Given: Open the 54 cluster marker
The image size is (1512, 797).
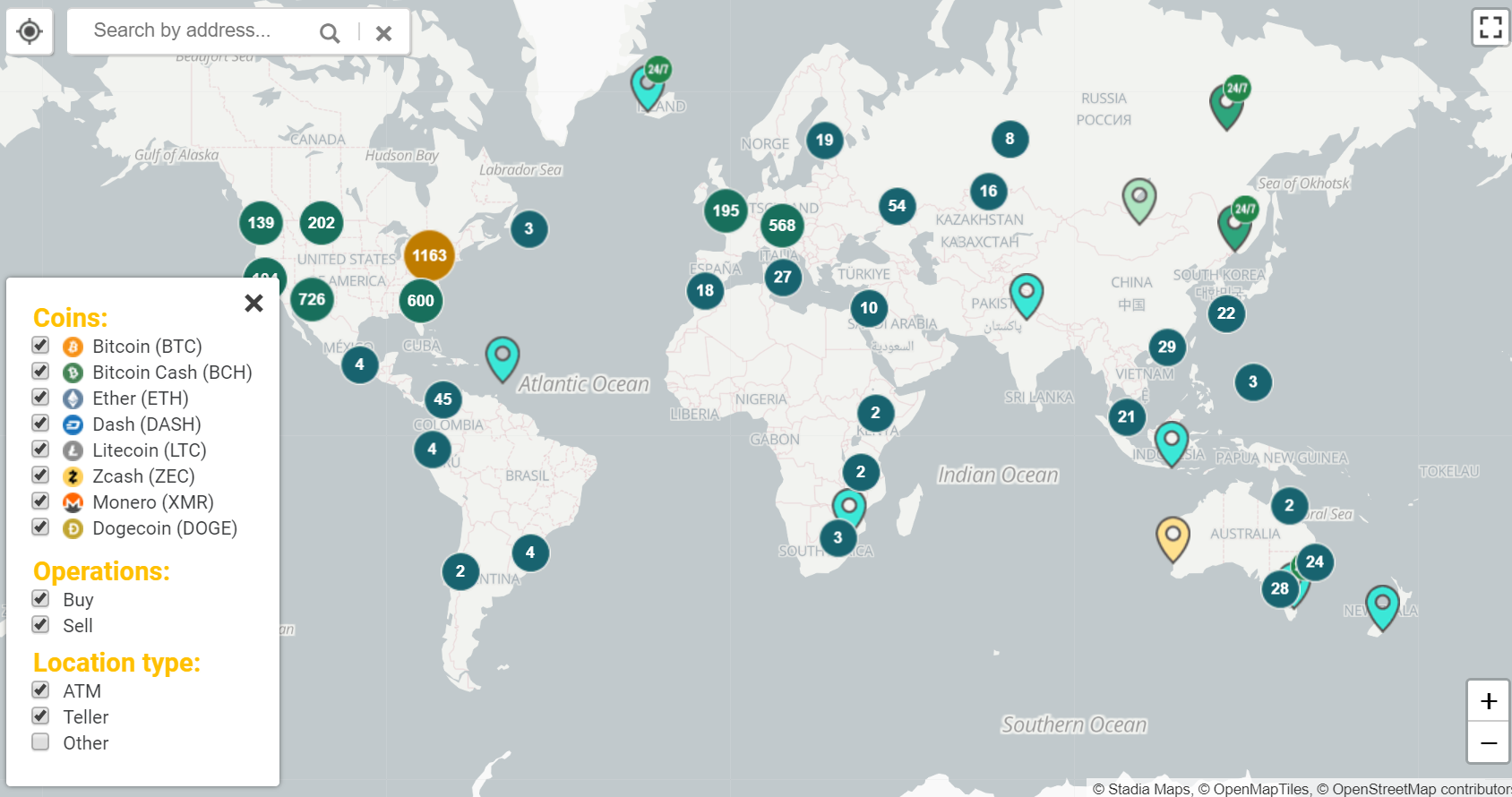Looking at the screenshot, I should click(x=897, y=206).
